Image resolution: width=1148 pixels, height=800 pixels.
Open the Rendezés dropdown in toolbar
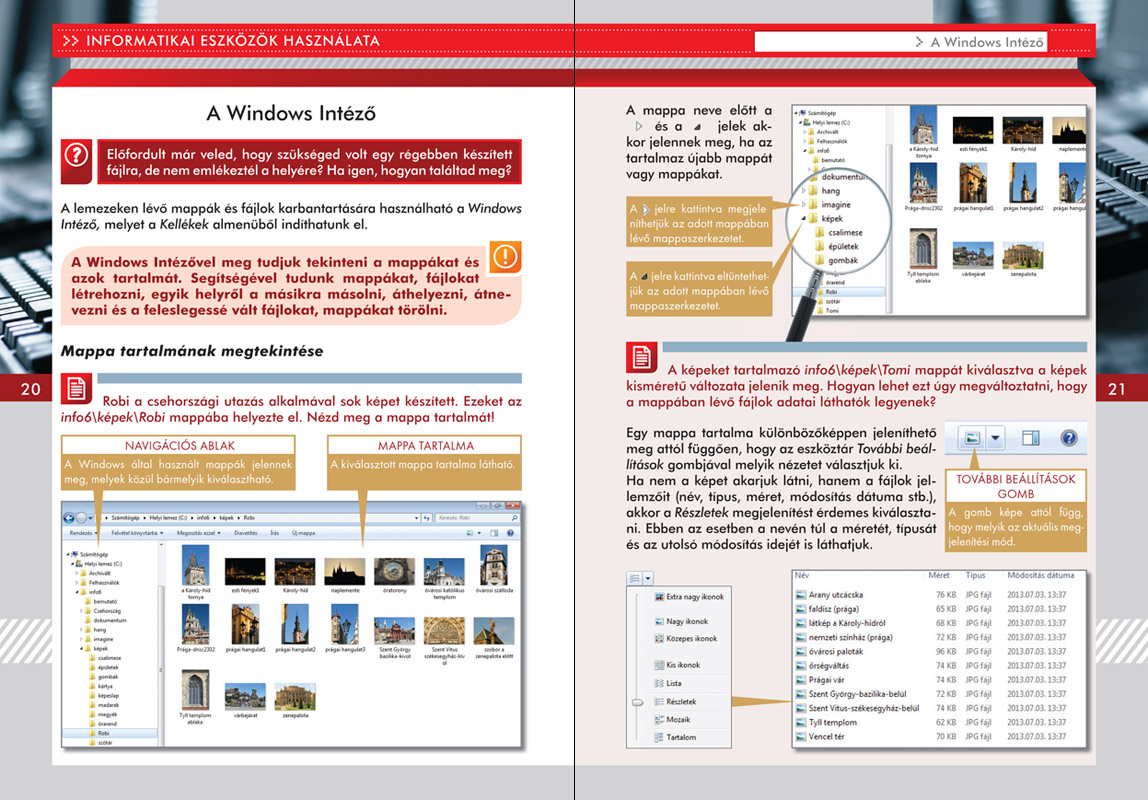pos(83,533)
